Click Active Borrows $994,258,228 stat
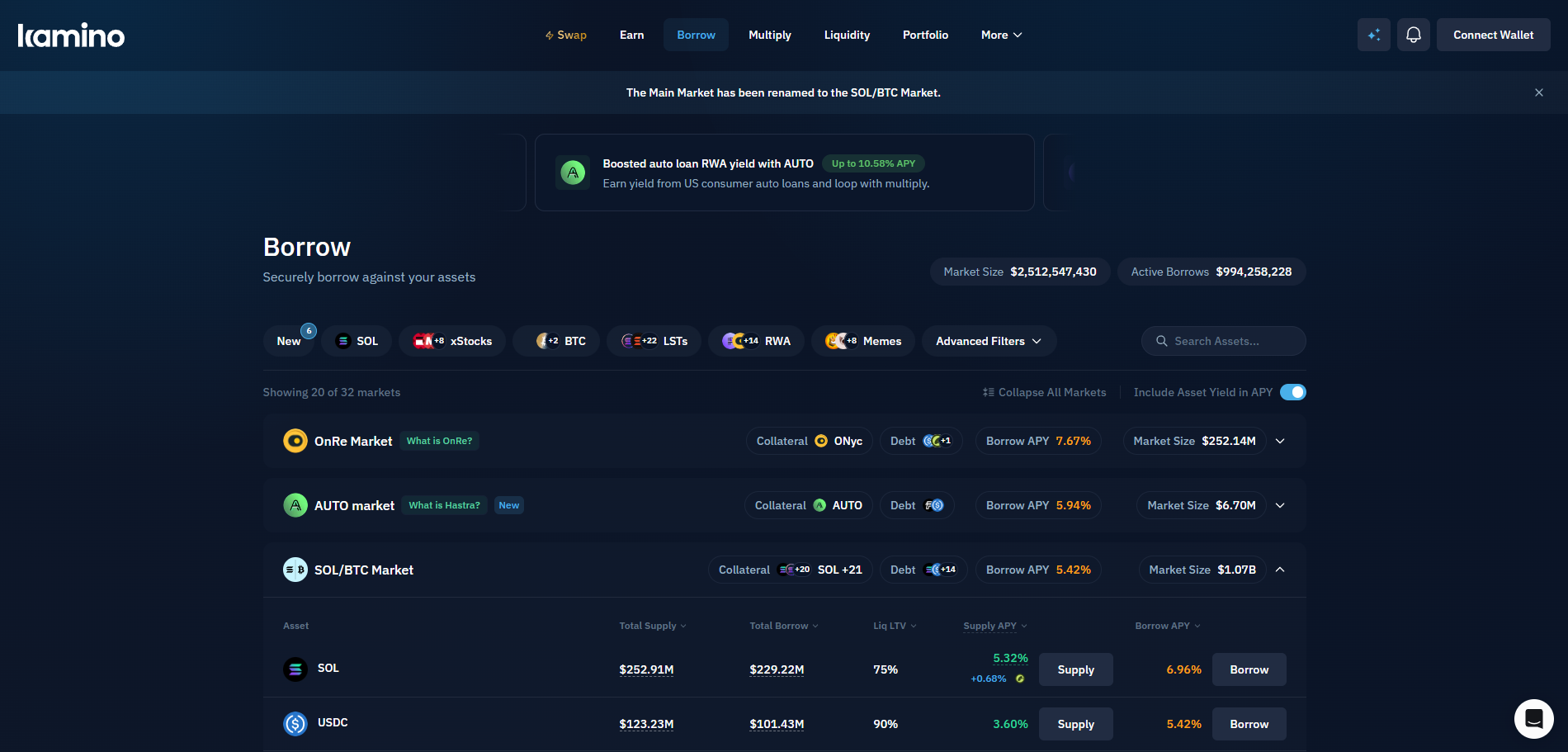The image size is (1568, 752). [1211, 272]
